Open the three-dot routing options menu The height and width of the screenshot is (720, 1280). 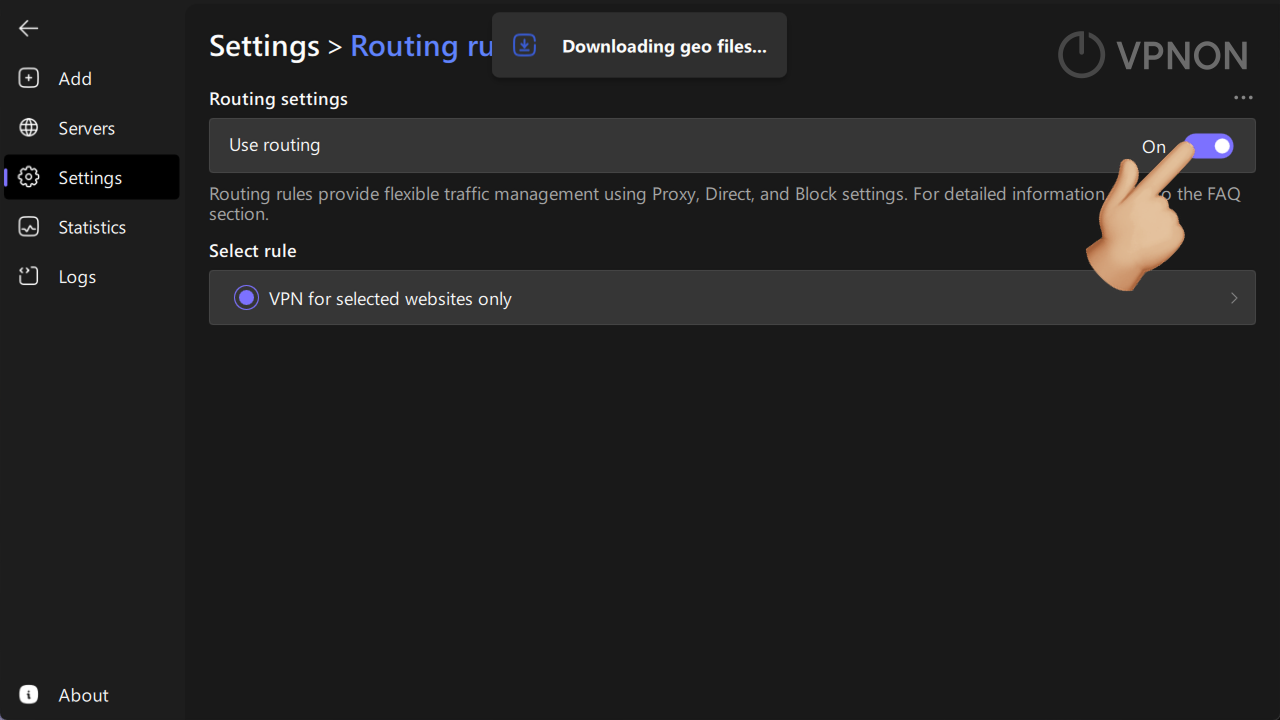click(1243, 97)
